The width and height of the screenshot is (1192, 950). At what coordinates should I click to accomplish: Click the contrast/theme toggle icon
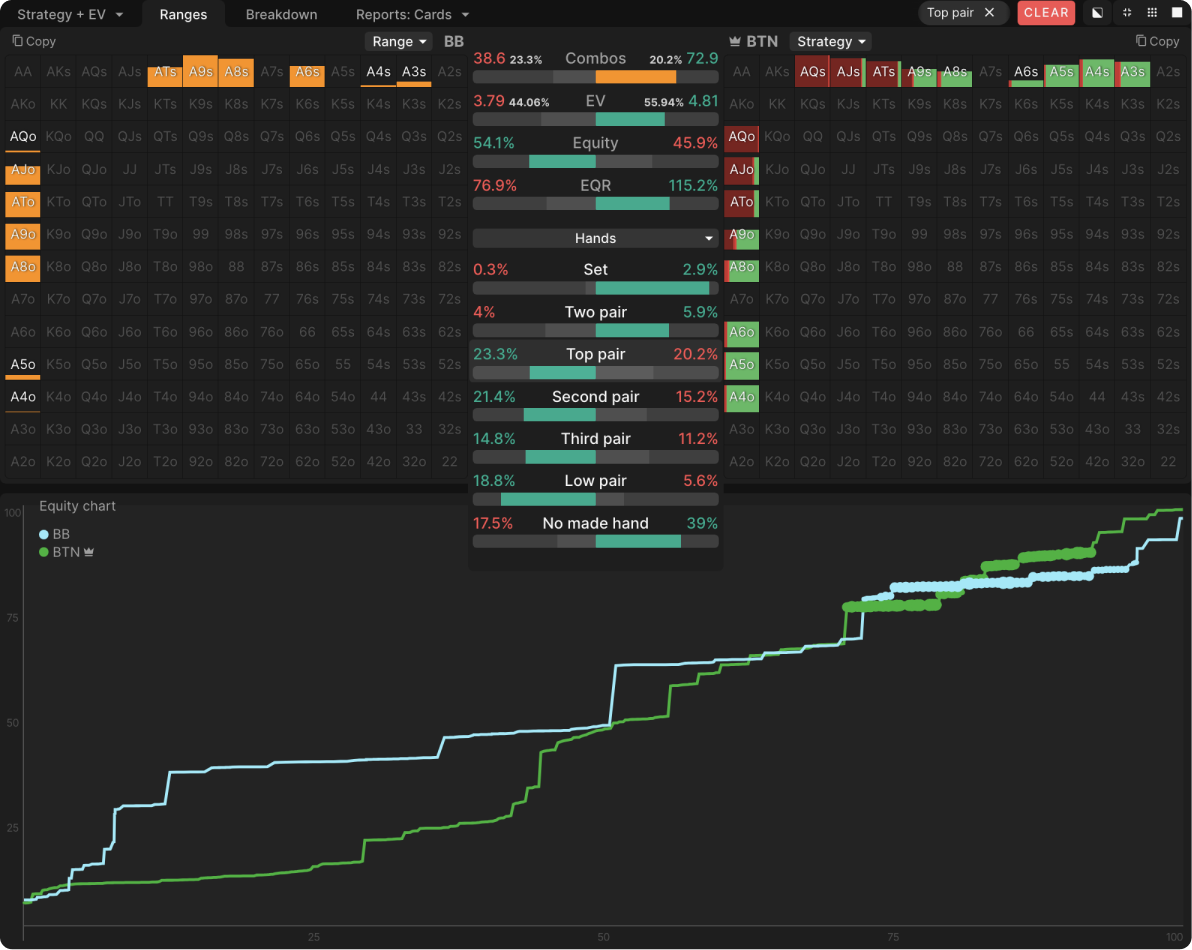coord(1098,13)
